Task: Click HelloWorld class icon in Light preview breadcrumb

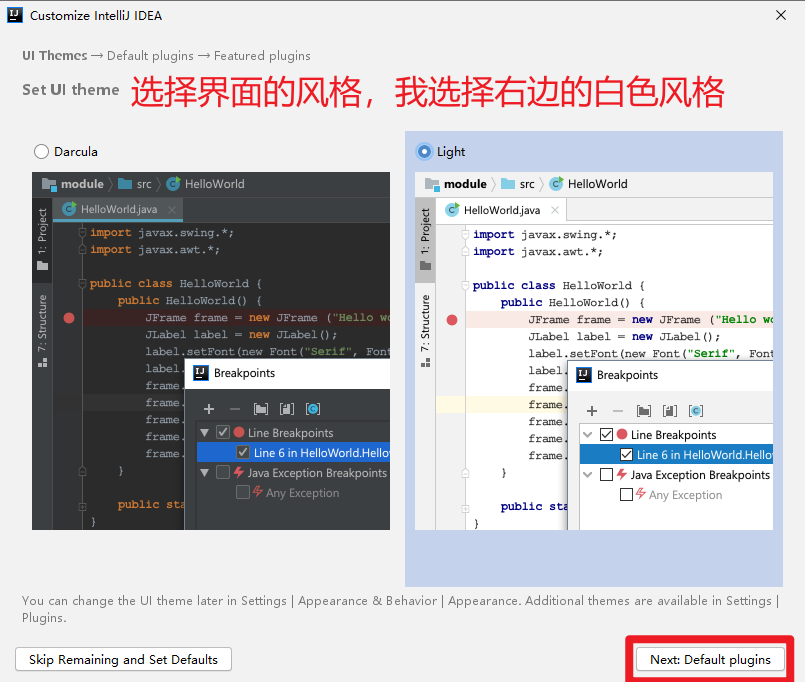Action: click(557, 183)
